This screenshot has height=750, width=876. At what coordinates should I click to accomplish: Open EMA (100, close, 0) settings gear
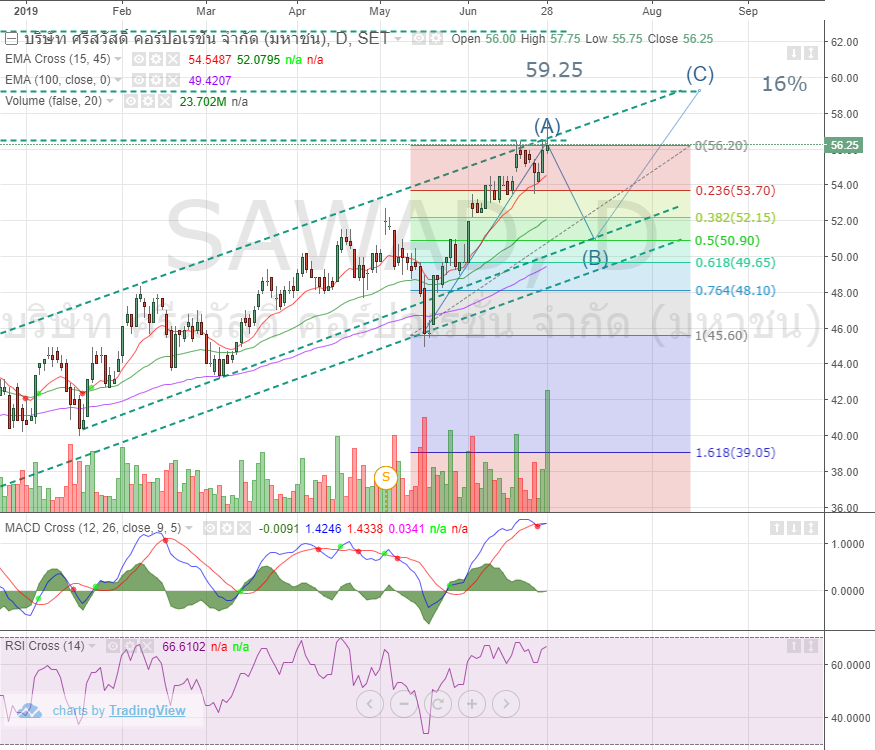(x=156, y=80)
